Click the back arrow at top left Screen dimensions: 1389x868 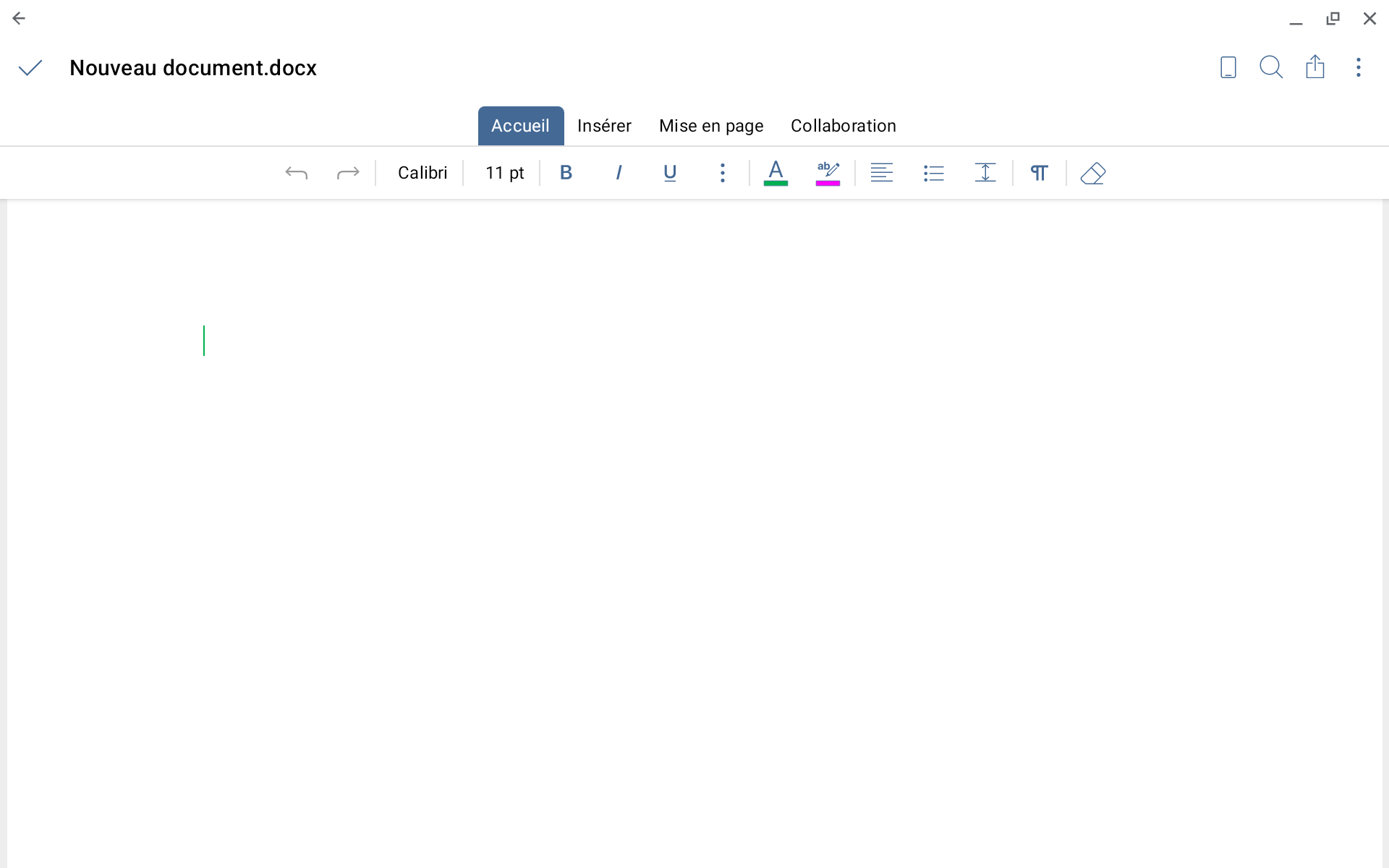coord(19,19)
